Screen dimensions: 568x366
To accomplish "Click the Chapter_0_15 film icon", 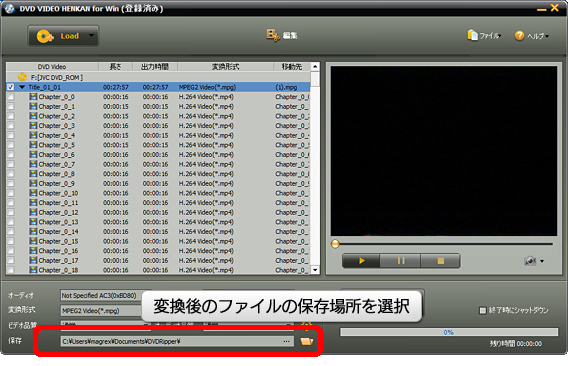I will pyautogui.click(x=33, y=241).
